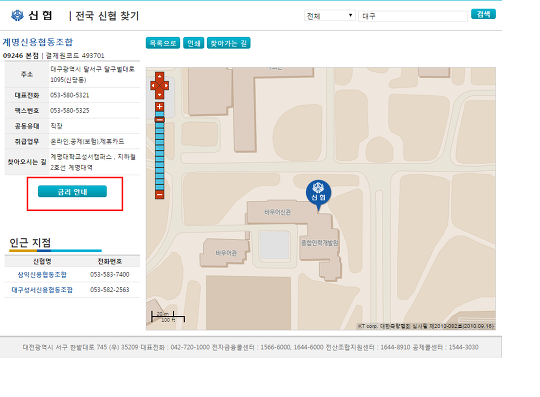Click the 인근 지점 section heading
Image resolution: width=540 pixels, height=397 pixels.
pos(30,243)
